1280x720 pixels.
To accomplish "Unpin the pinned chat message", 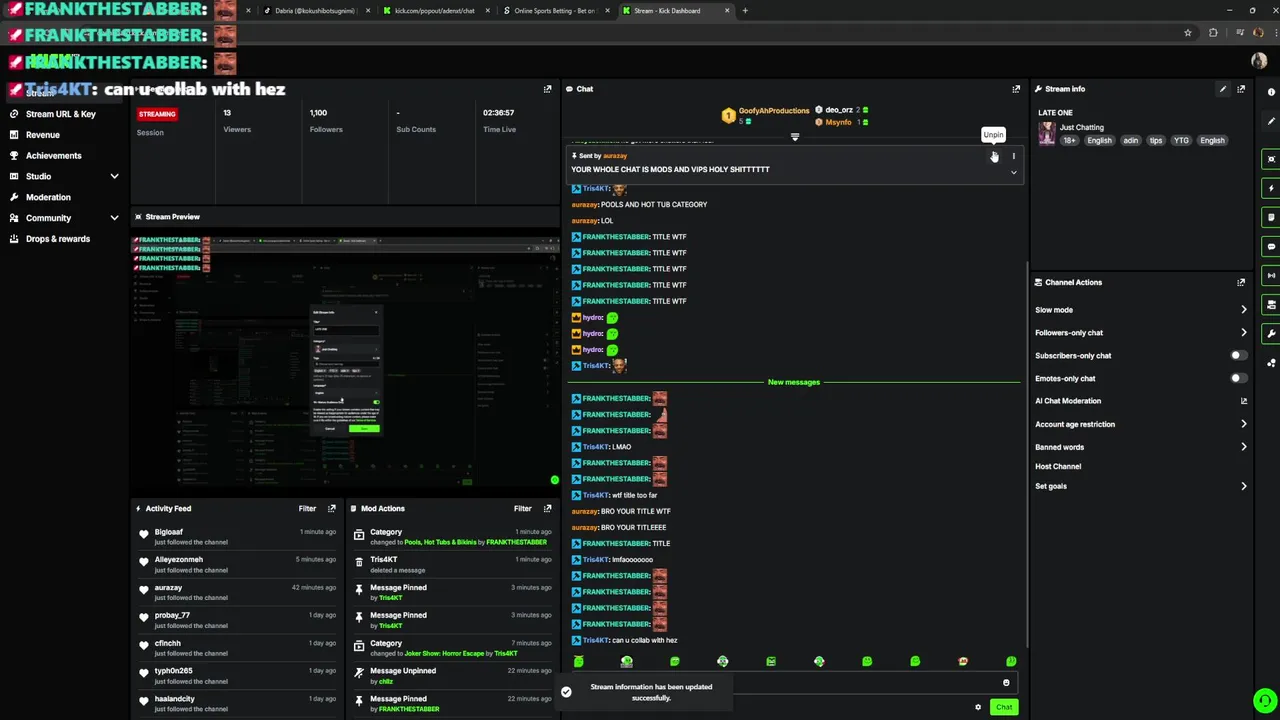I will (994, 156).
